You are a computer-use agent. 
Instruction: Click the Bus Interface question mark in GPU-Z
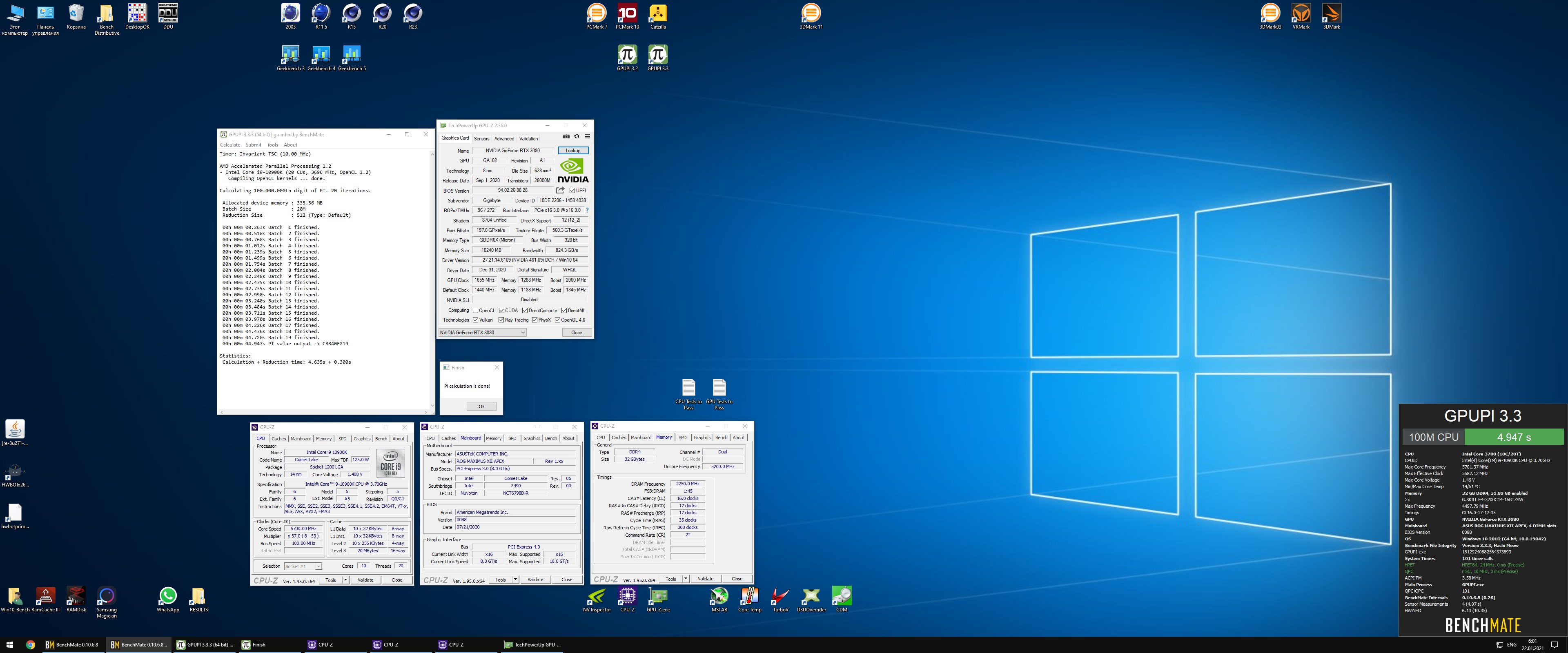pos(587,211)
